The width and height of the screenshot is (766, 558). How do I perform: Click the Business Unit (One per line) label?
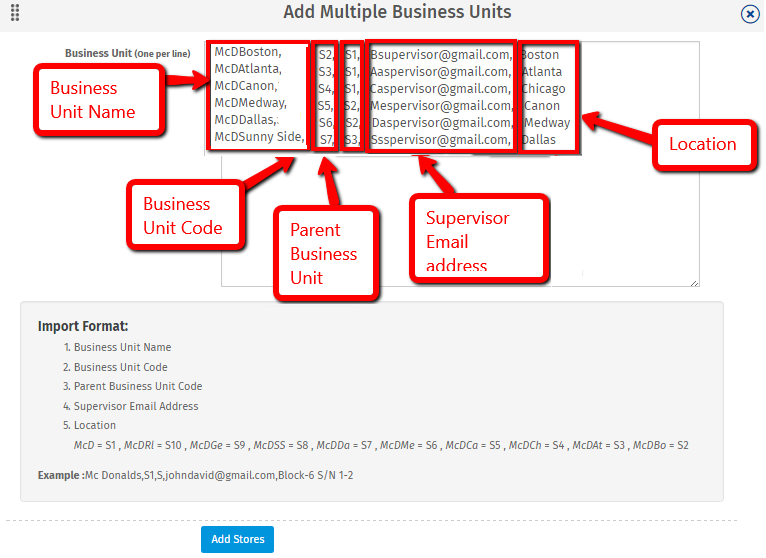(x=128, y=53)
